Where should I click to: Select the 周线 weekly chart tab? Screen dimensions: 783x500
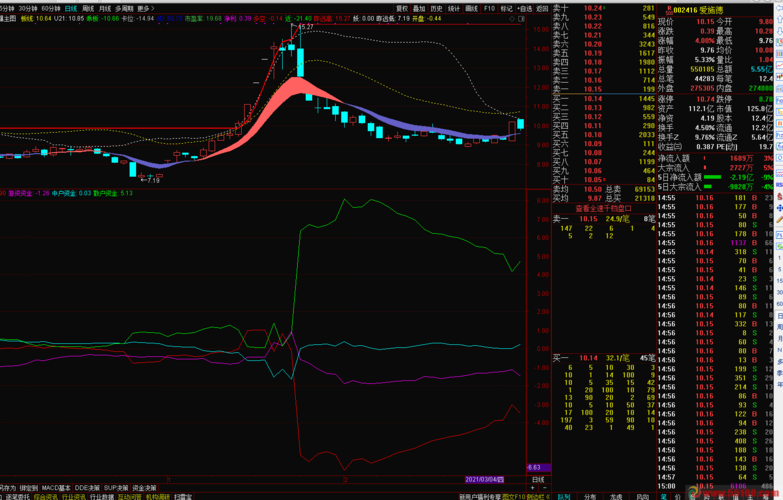(88, 8)
